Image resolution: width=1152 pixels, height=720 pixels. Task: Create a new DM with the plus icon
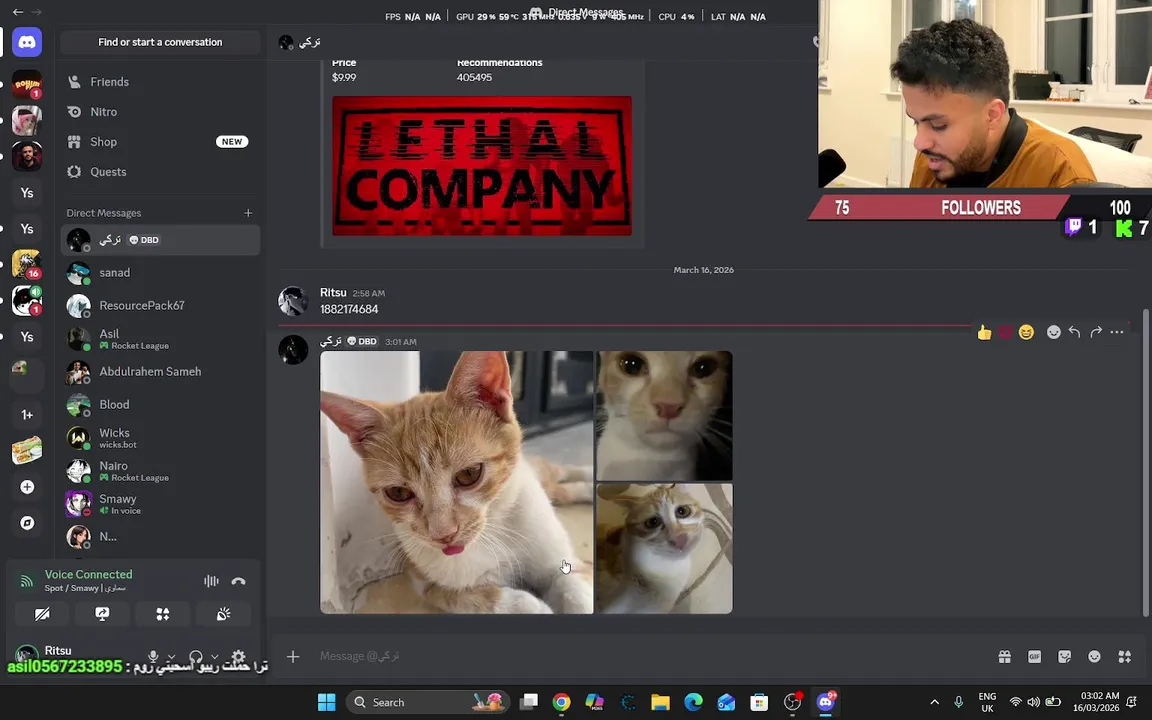[x=248, y=213]
